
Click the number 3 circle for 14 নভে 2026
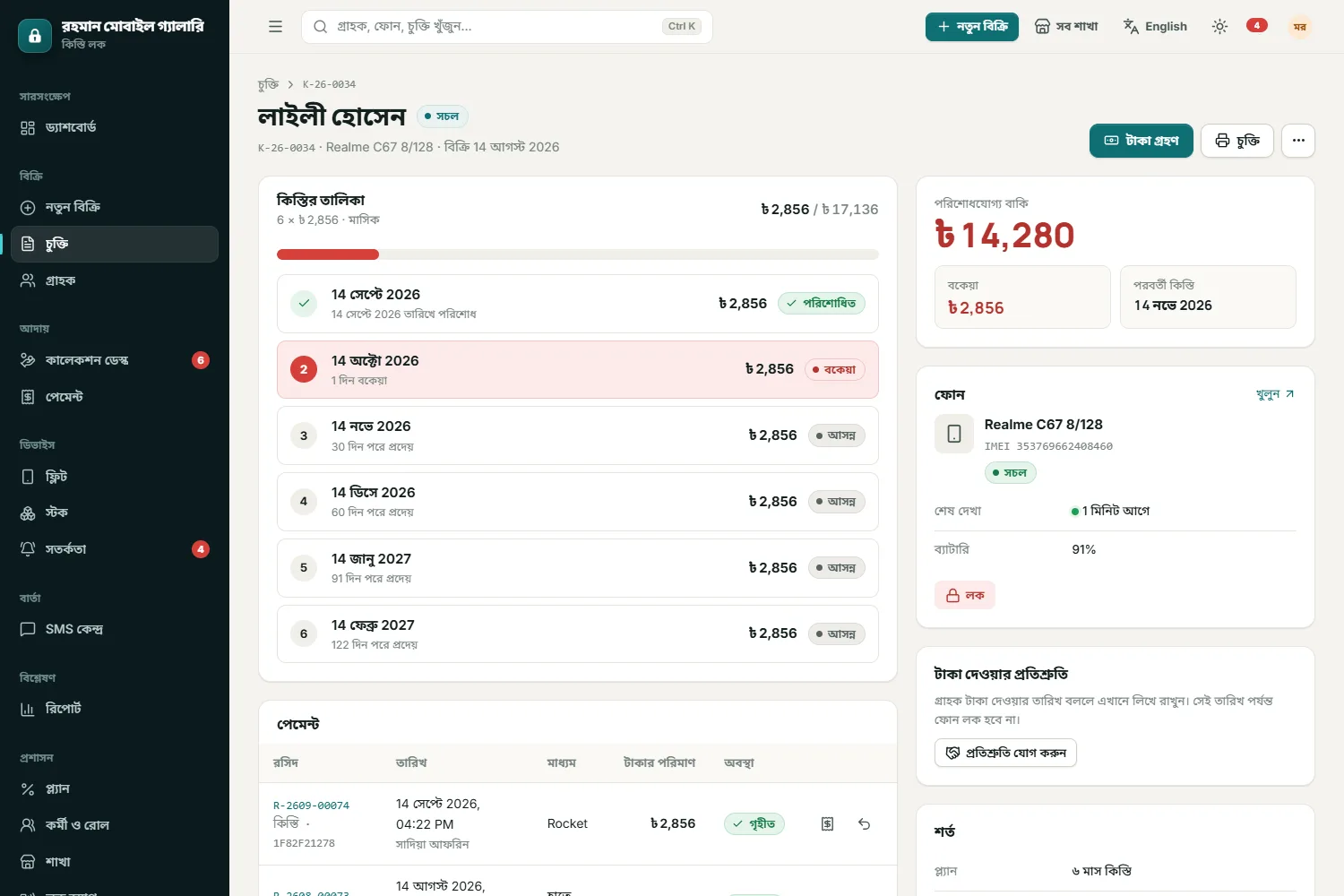pyautogui.click(x=304, y=435)
